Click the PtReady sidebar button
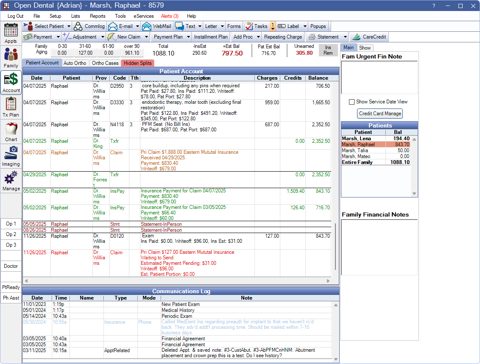This screenshot has width=480, height=364. click(x=11, y=287)
